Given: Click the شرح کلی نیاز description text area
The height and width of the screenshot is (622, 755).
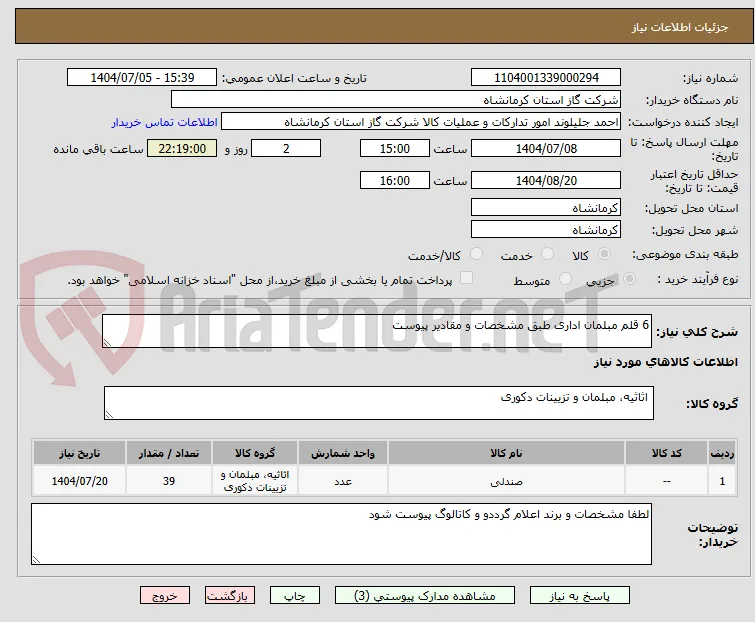Looking at the screenshot, I should (377, 331).
